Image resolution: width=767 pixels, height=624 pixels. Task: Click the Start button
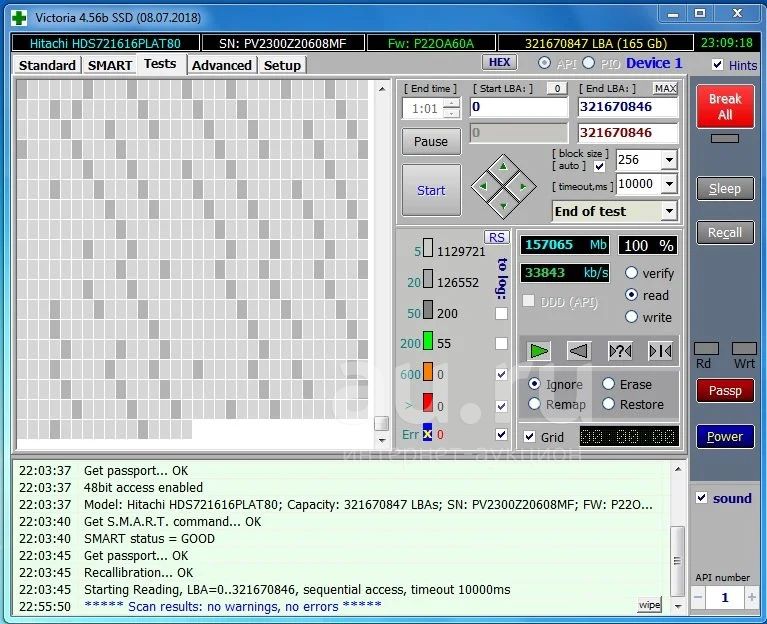(x=431, y=190)
